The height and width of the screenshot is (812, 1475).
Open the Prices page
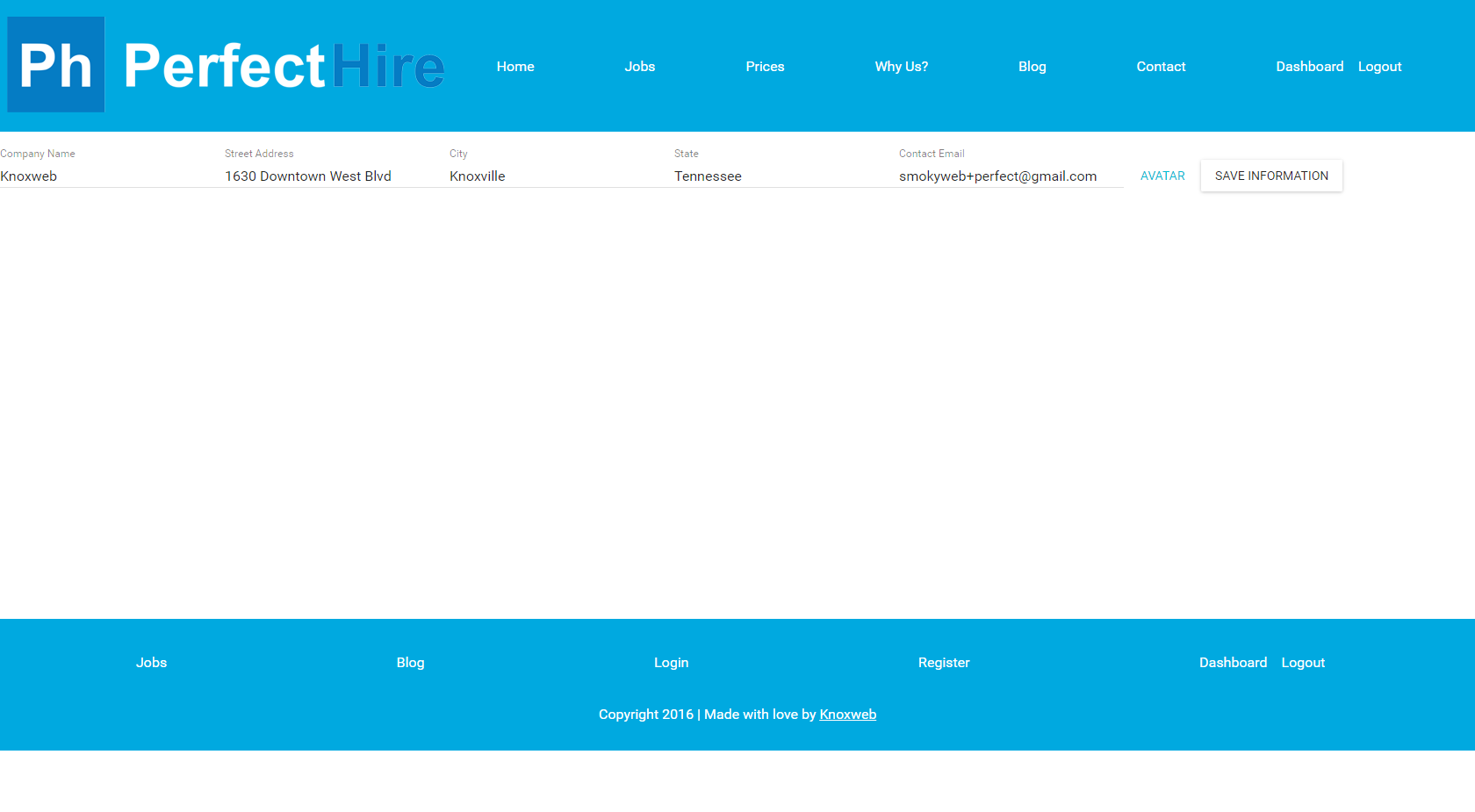click(765, 67)
